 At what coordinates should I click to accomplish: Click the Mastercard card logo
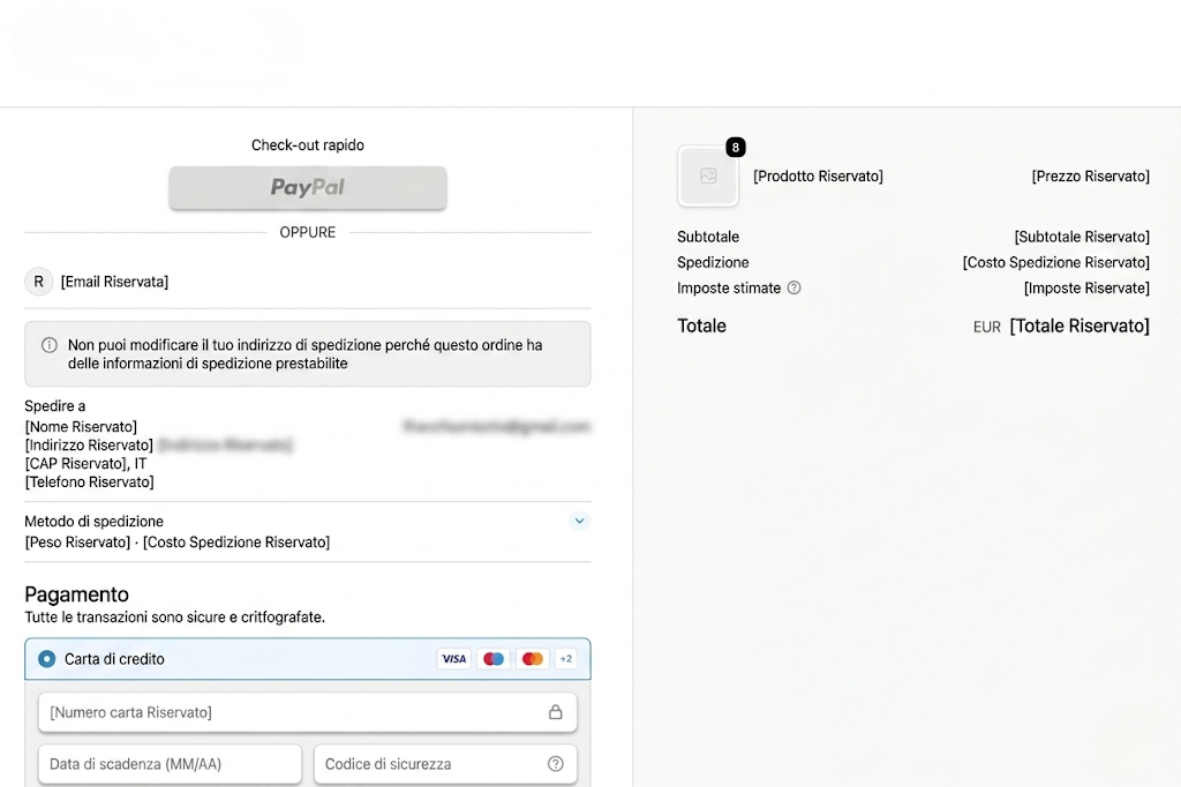tap(532, 659)
